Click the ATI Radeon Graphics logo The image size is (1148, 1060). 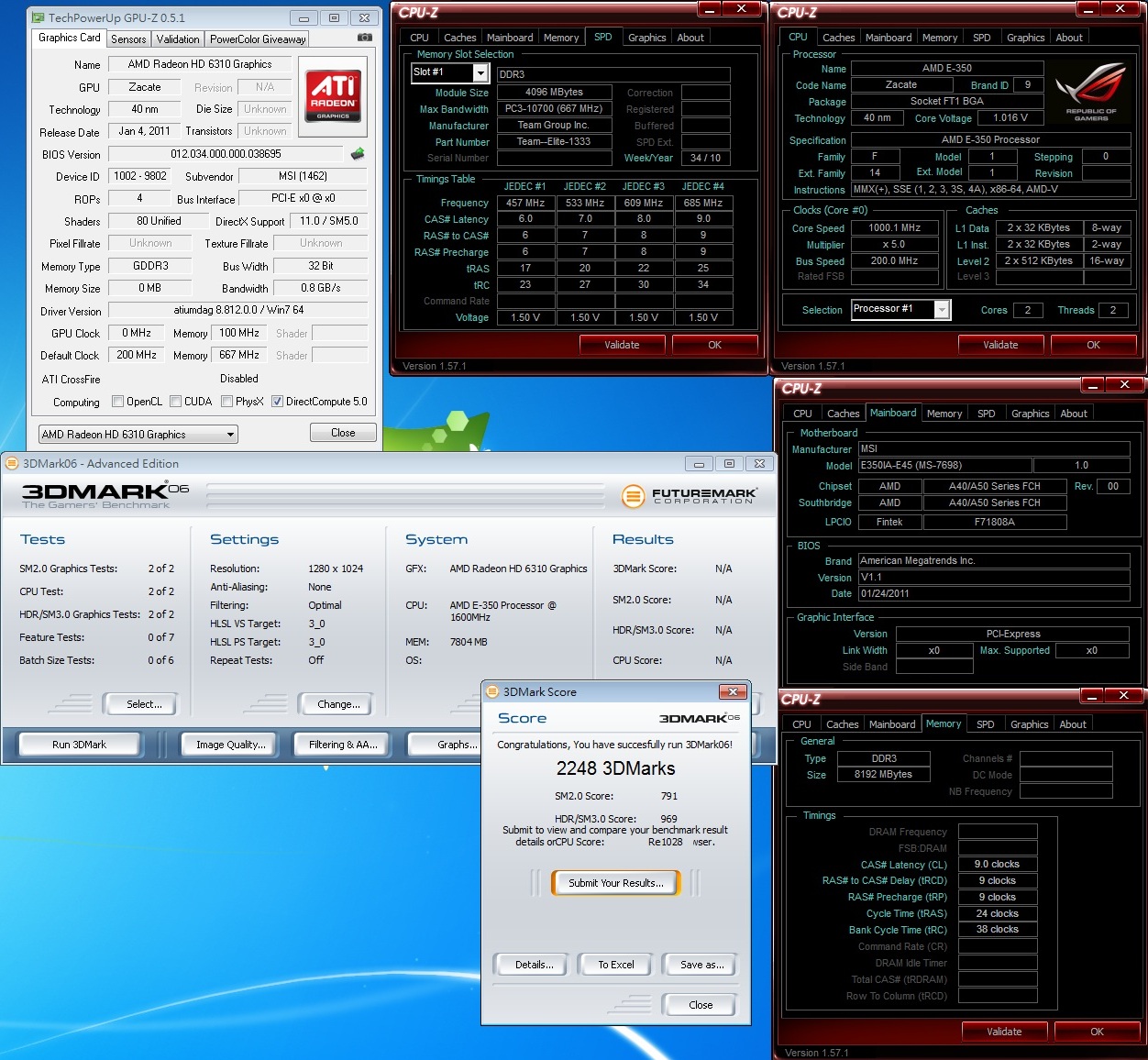tap(333, 95)
